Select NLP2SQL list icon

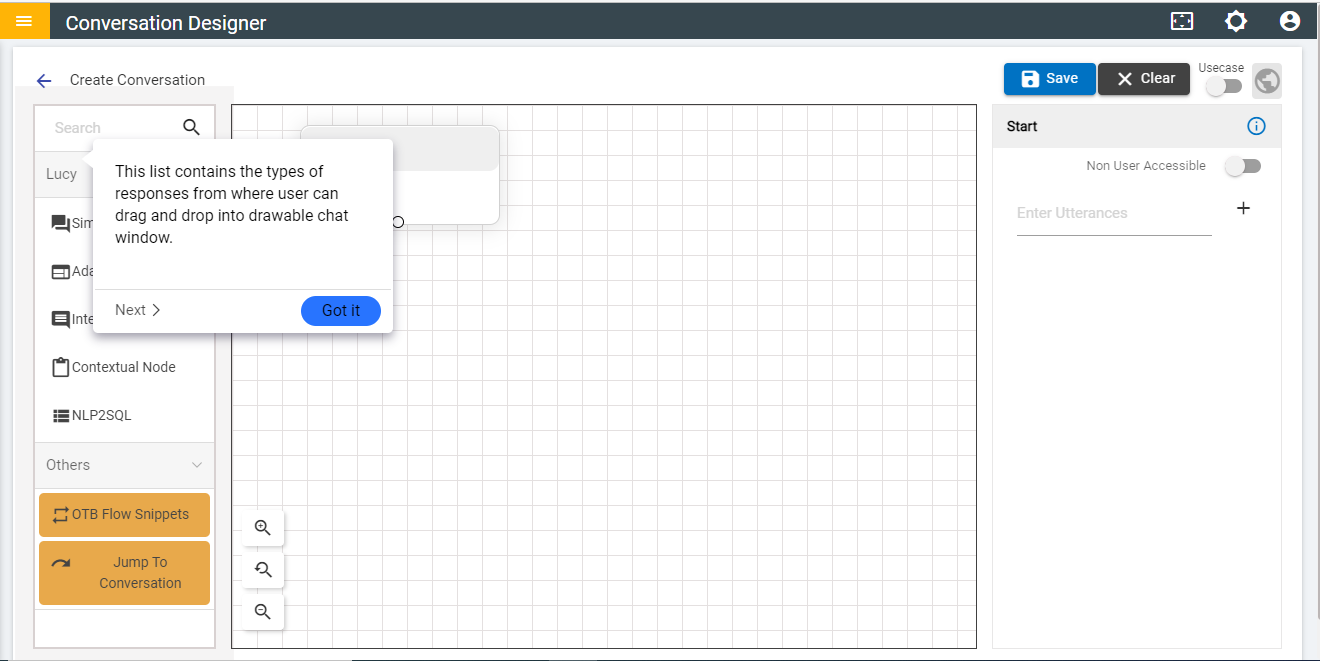click(x=61, y=416)
